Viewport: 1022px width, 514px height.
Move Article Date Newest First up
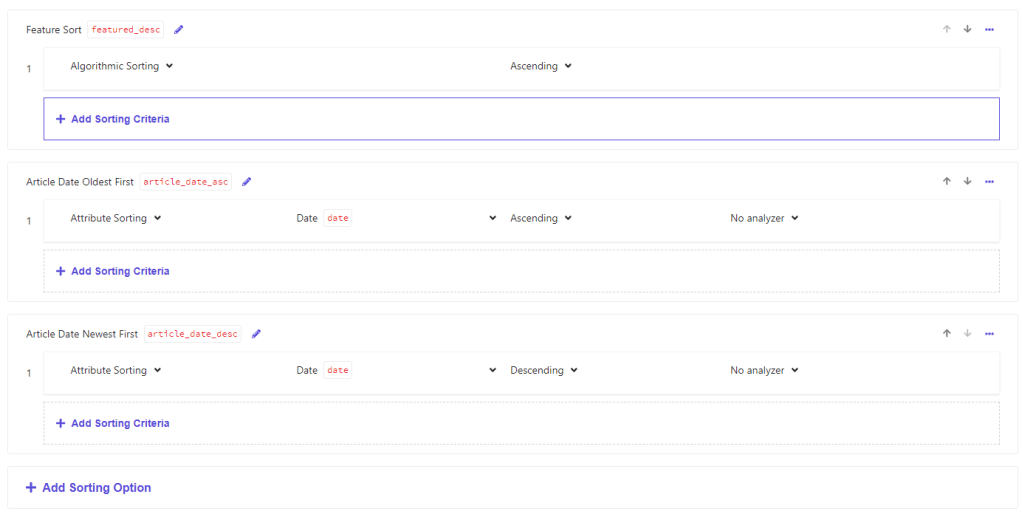coord(946,333)
